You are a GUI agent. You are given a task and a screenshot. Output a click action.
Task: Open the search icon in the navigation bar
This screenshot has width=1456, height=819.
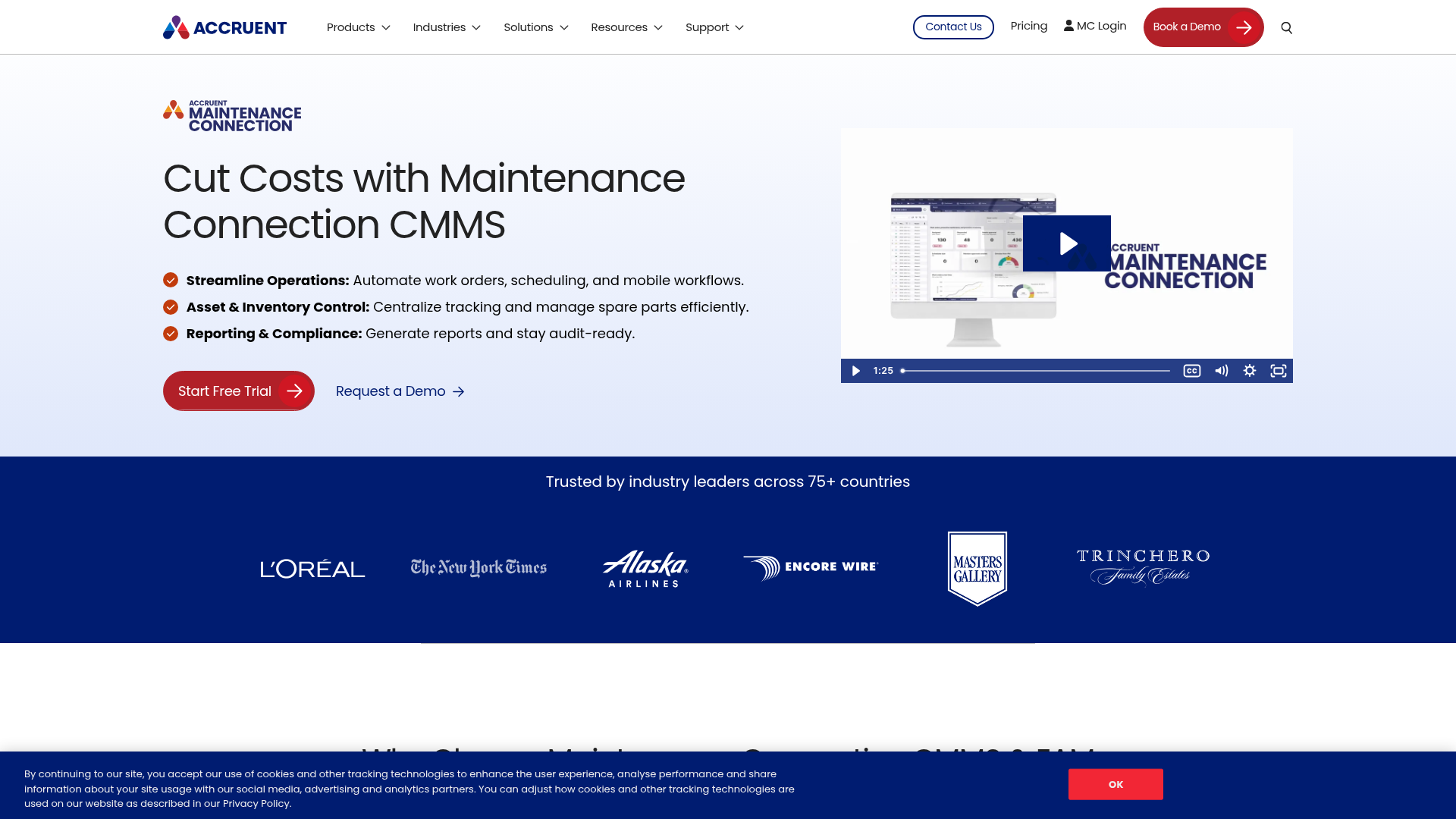click(x=1286, y=27)
